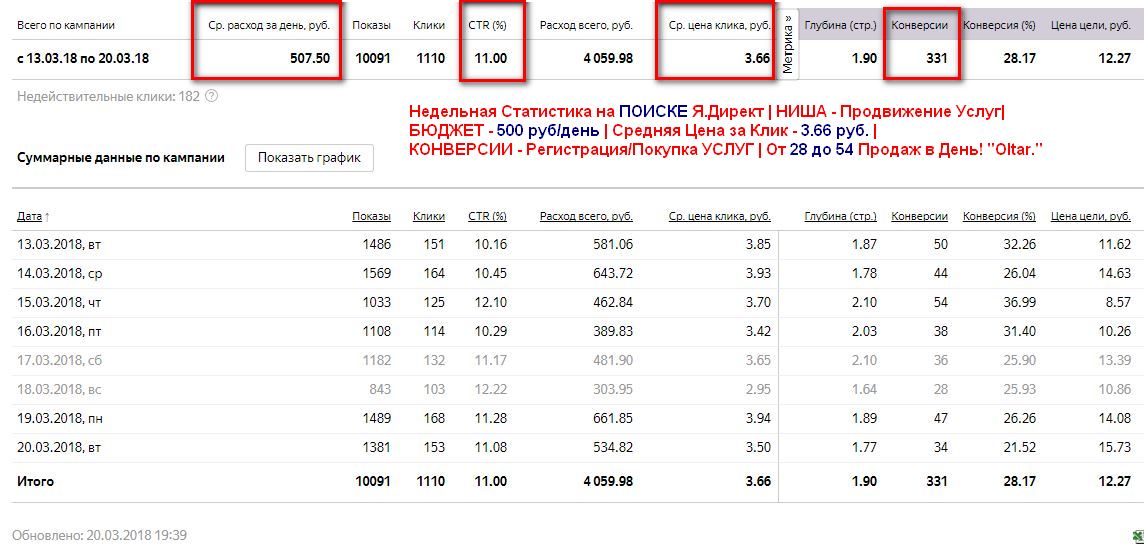
Task: Open the help icon beside Недействительные клики
Action: coord(212,96)
